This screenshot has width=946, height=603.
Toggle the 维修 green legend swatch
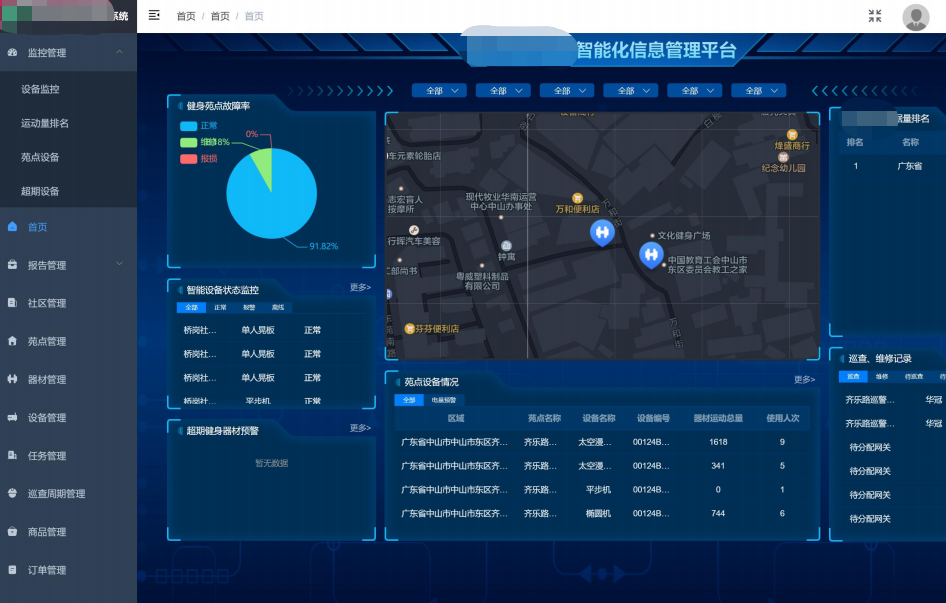click(189, 142)
